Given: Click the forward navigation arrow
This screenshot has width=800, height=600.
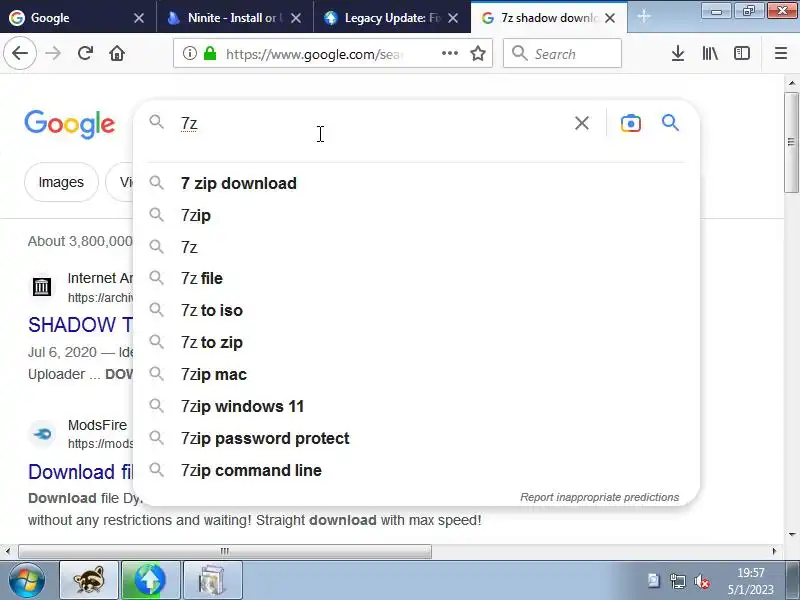Looking at the screenshot, I should (x=53, y=53).
